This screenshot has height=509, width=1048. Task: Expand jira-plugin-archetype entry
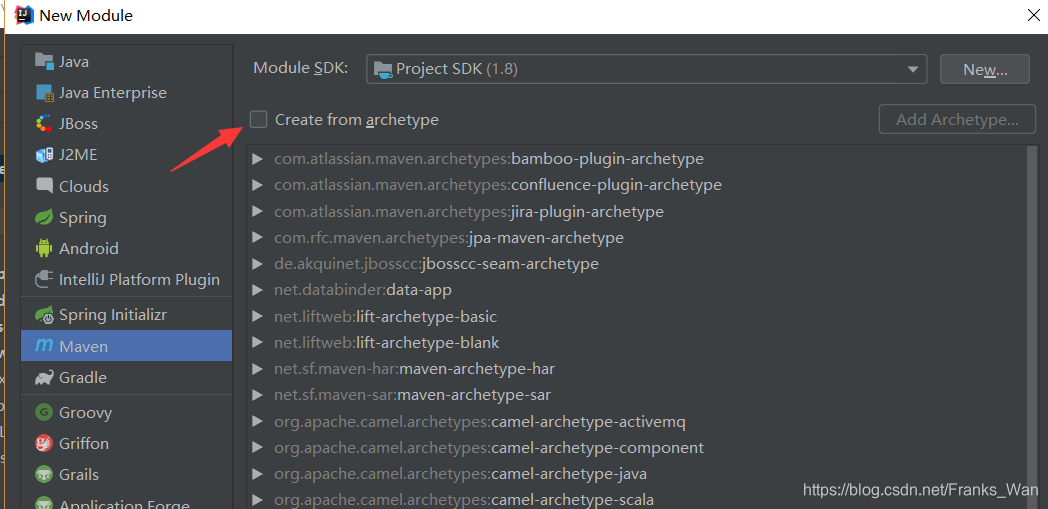[257, 212]
